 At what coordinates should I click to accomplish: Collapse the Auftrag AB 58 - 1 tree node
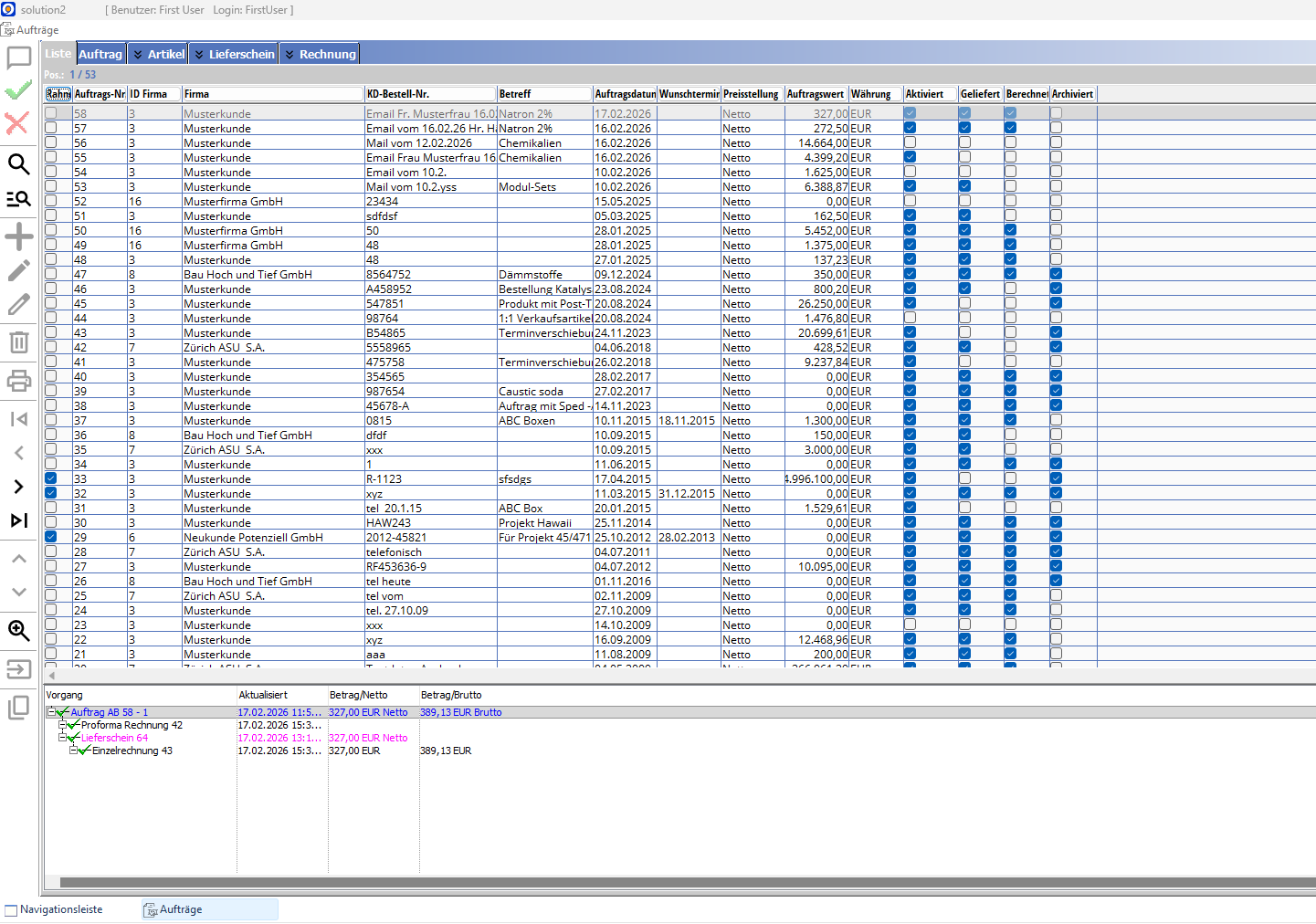51,712
